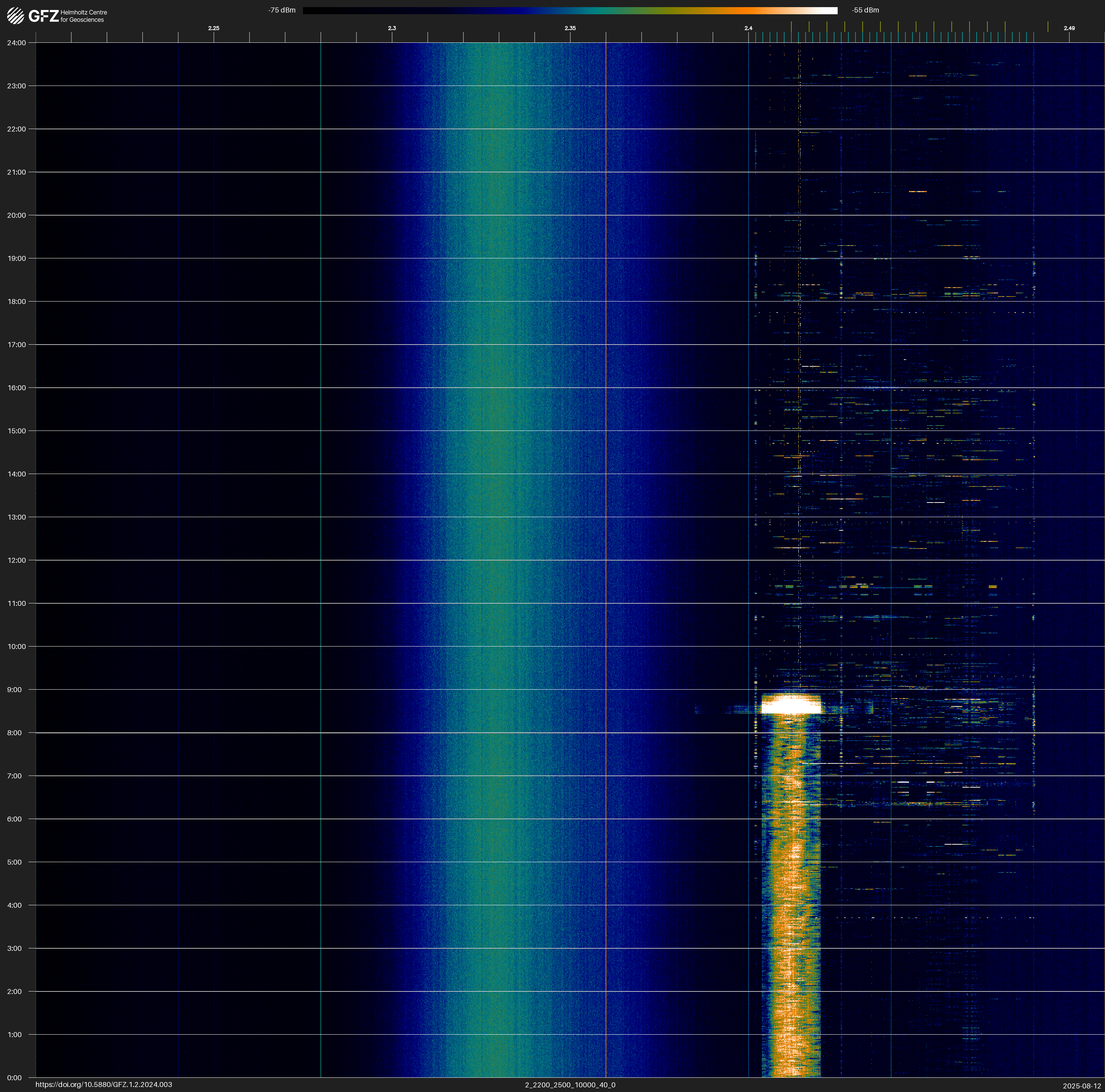The image size is (1105, 1092).
Task: Click the 9:00 time axis label
Action: (x=14, y=690)
